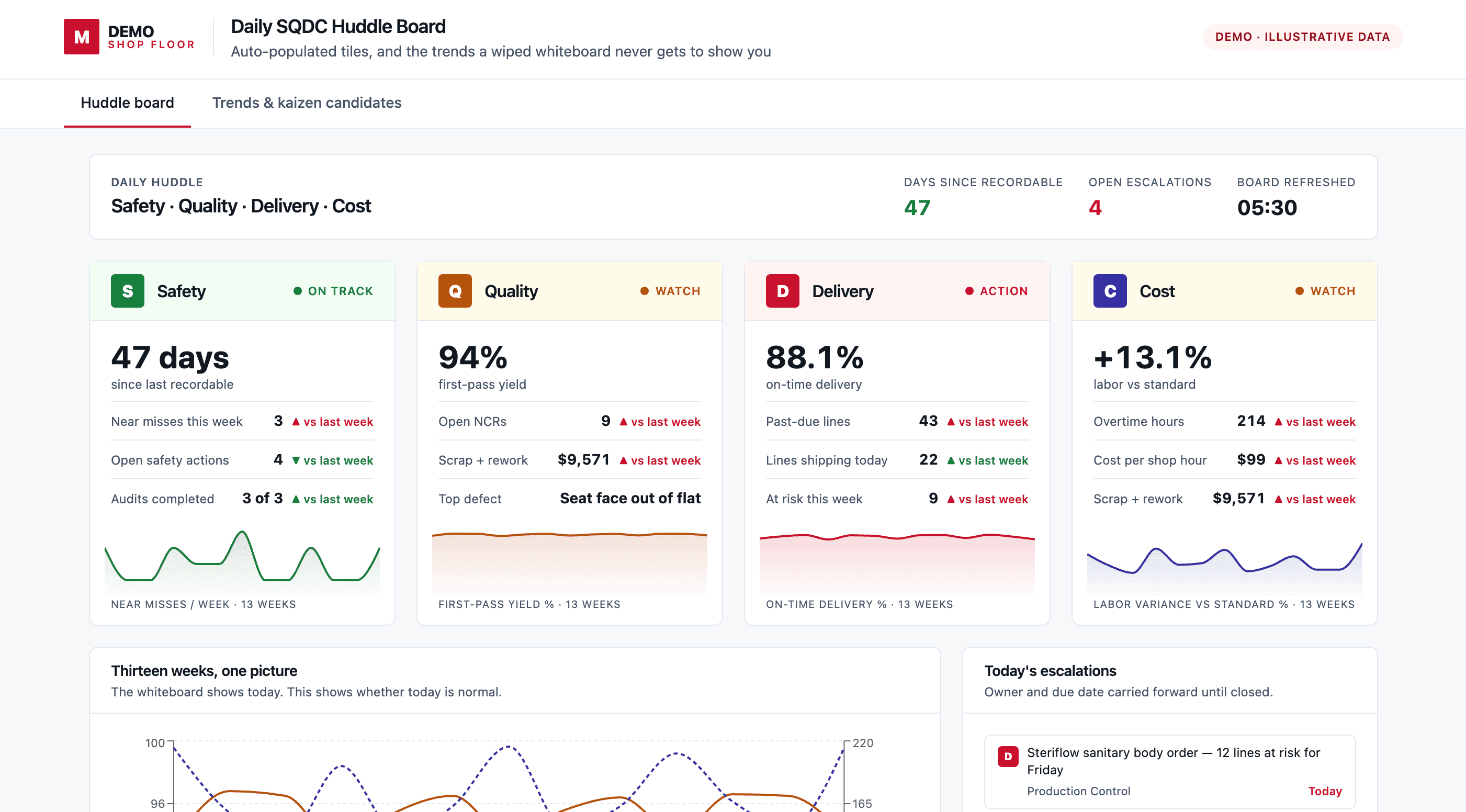
Task: Select the orange Q Quality badge
Action: (455, 291)
